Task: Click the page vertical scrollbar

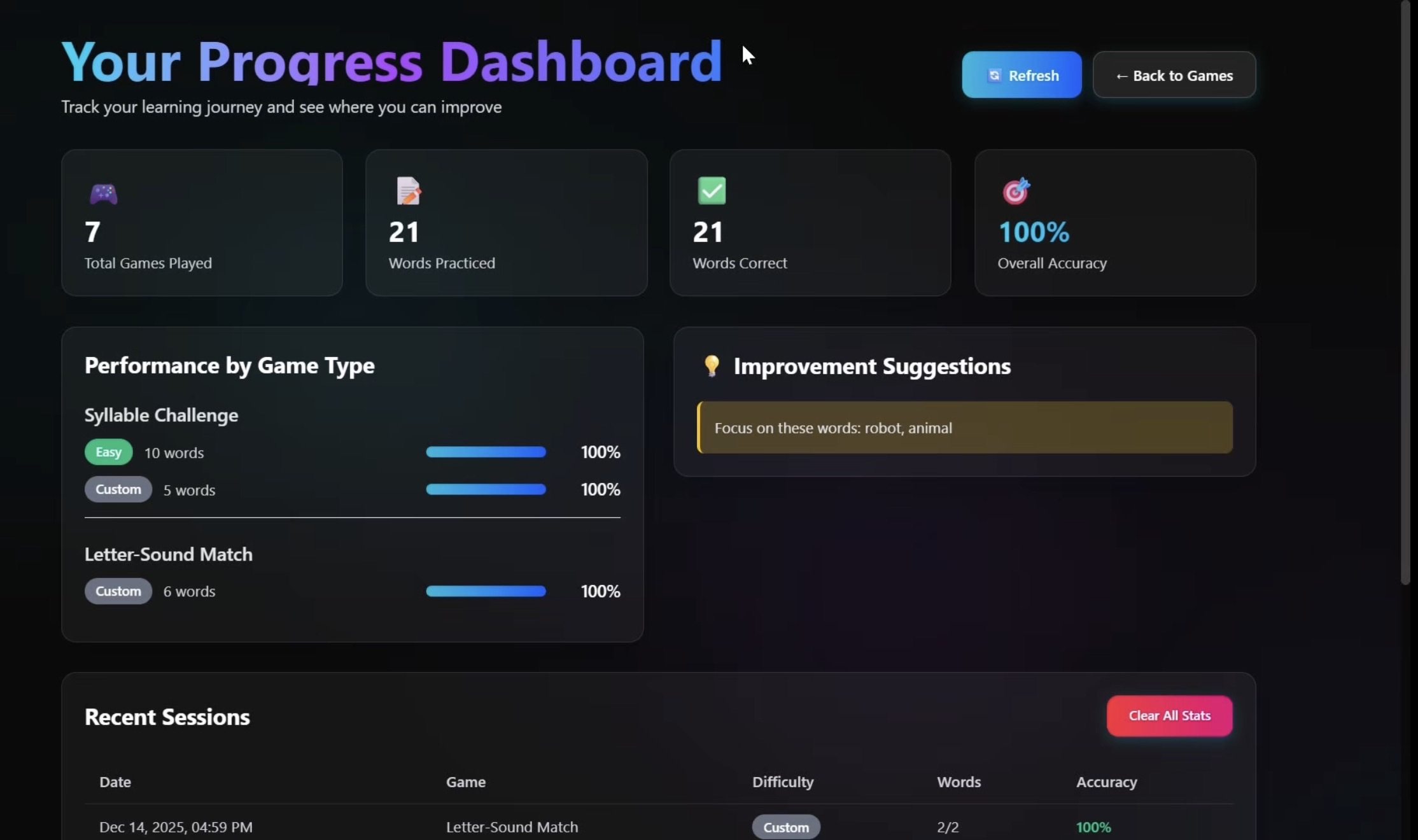Action: point(1405,293)
